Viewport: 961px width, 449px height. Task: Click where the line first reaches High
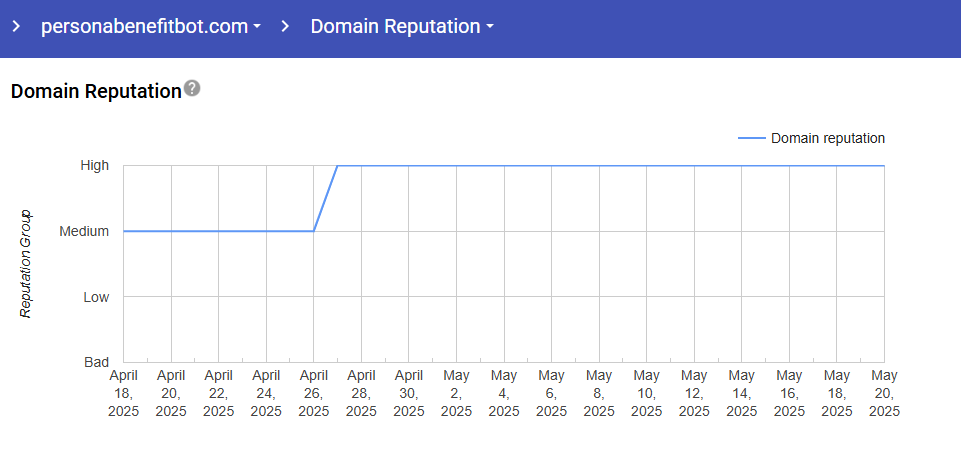pyautogui.click(x=338, y=166)
